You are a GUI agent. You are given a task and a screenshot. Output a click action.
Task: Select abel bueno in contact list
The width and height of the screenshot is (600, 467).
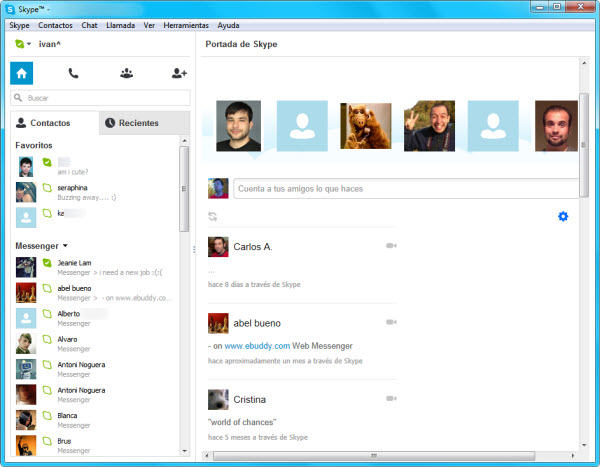point(95,293)
